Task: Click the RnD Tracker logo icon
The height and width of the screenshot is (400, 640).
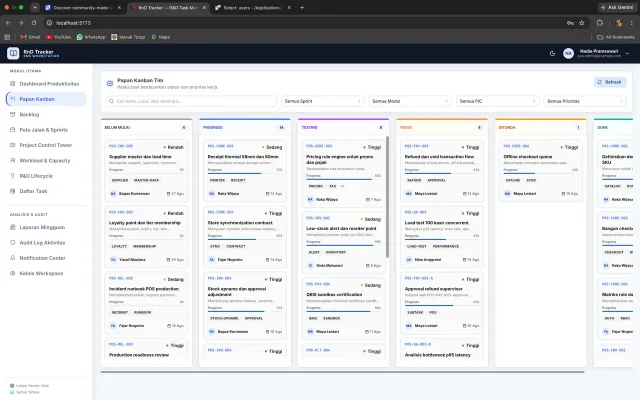Action: pos(13,53)
